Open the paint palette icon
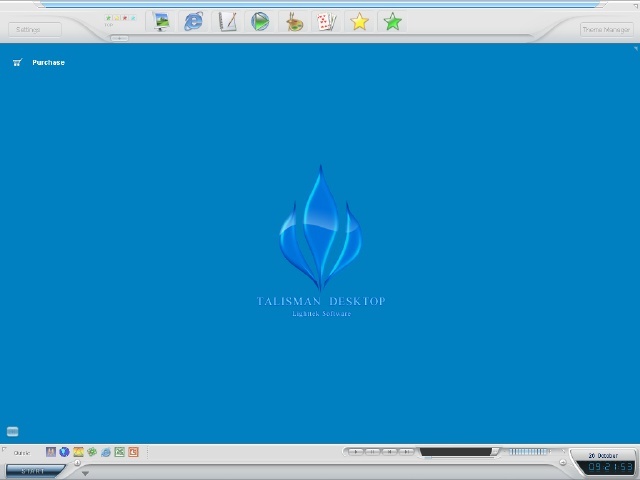640x480 pixels. tap(293, 22)
